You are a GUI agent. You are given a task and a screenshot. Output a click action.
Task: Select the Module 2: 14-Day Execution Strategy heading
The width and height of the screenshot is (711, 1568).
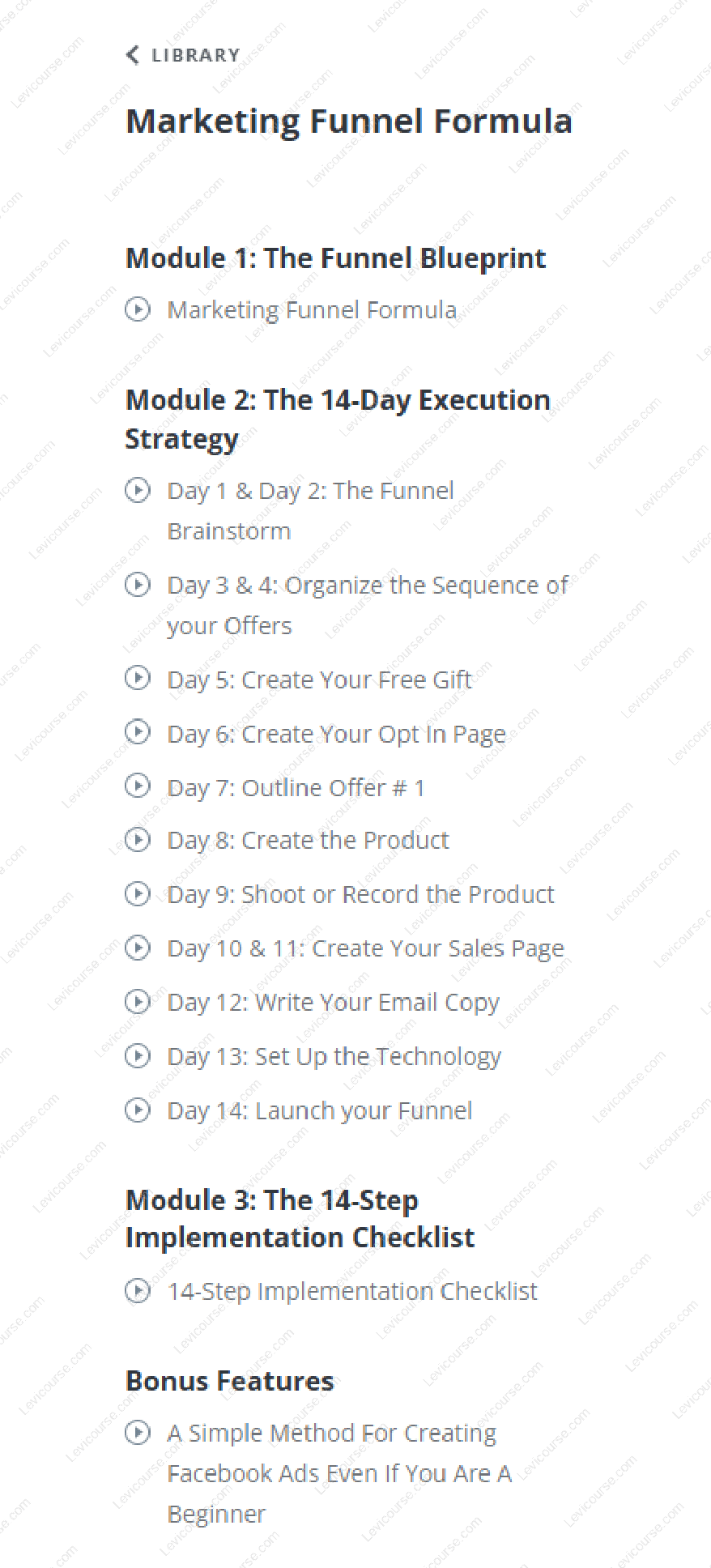(337, 418)
